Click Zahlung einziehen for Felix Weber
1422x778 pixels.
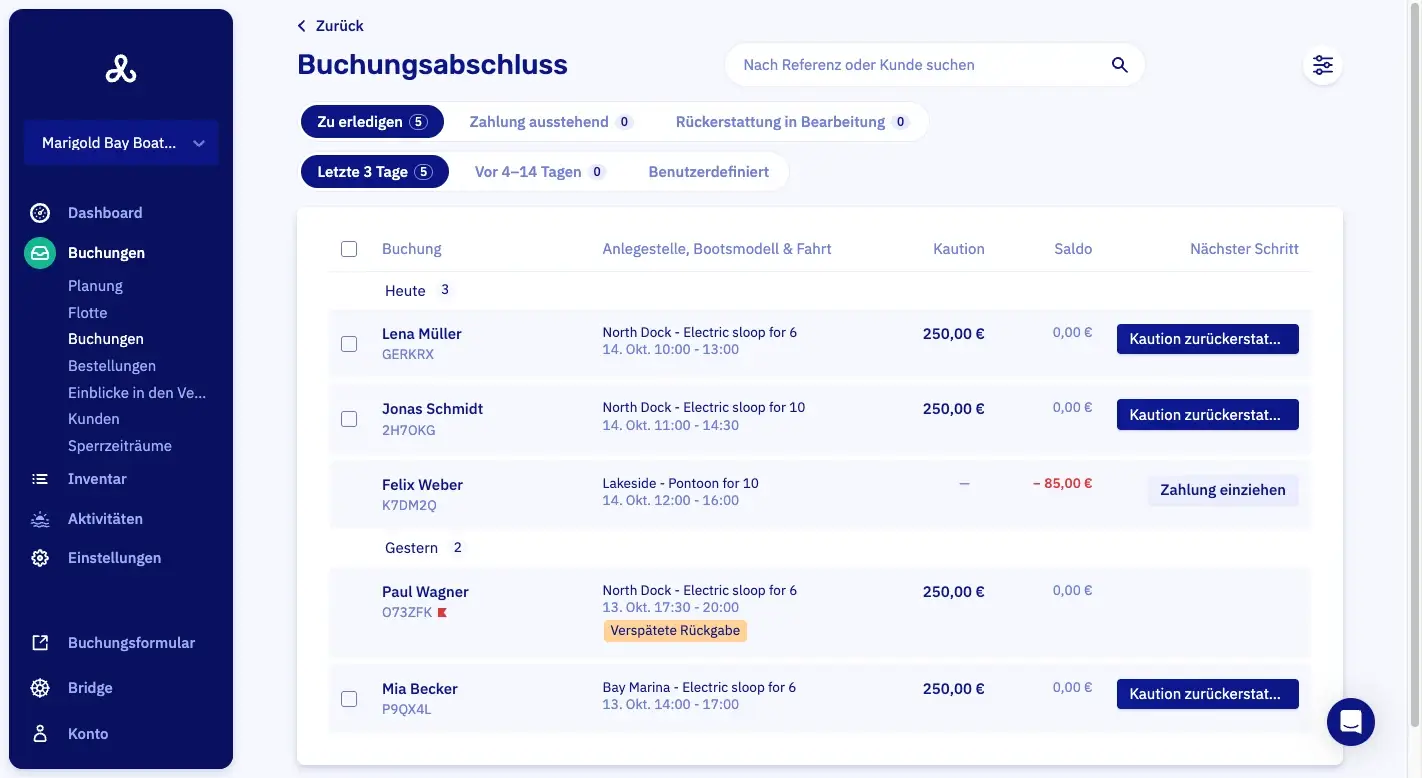[1222, 490]
